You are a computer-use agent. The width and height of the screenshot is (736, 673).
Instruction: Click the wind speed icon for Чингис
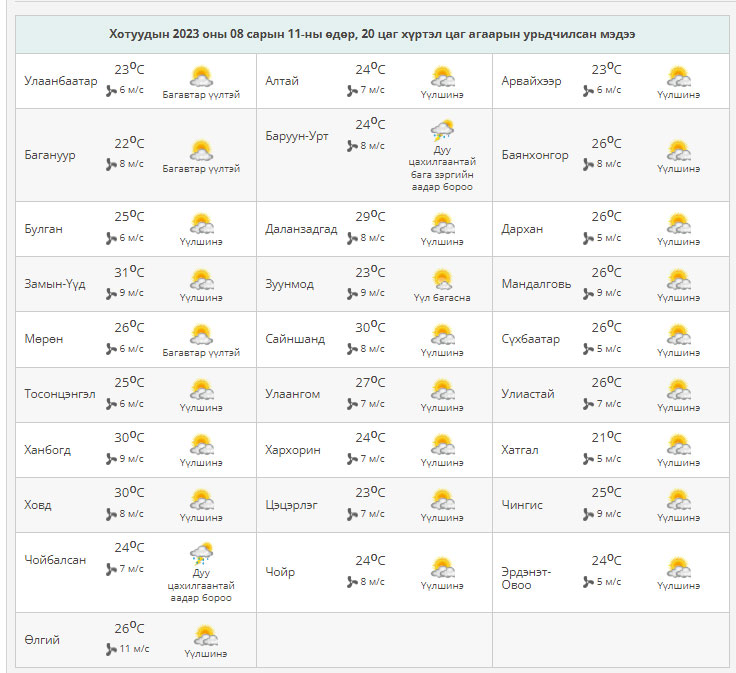point(588,514)
